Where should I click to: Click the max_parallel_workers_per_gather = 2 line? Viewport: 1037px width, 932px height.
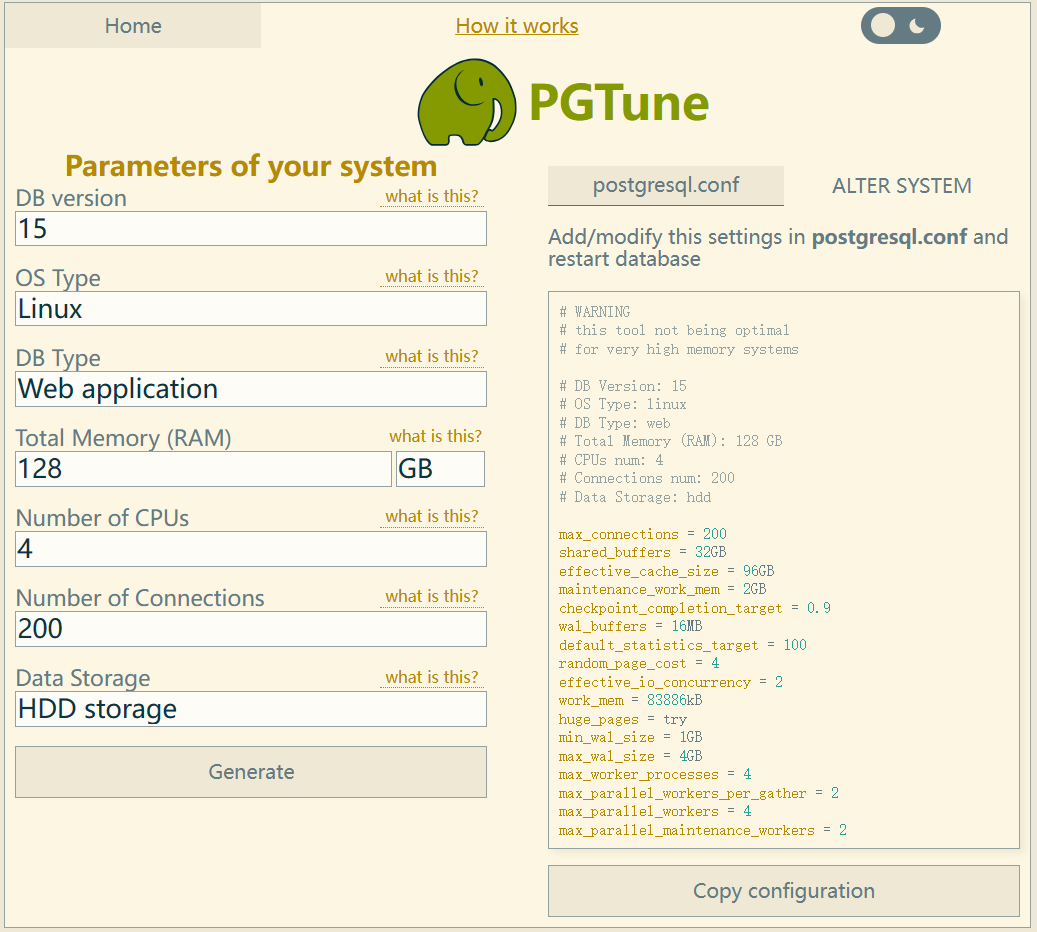point(698,793)
